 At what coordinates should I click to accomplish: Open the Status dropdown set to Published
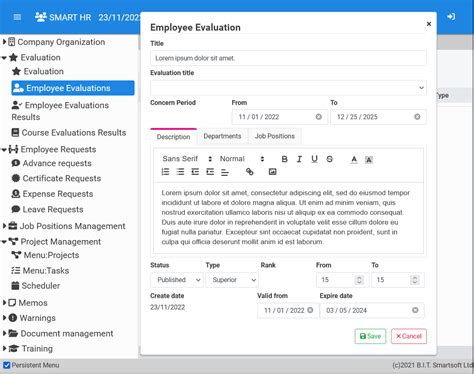(177, 280)
